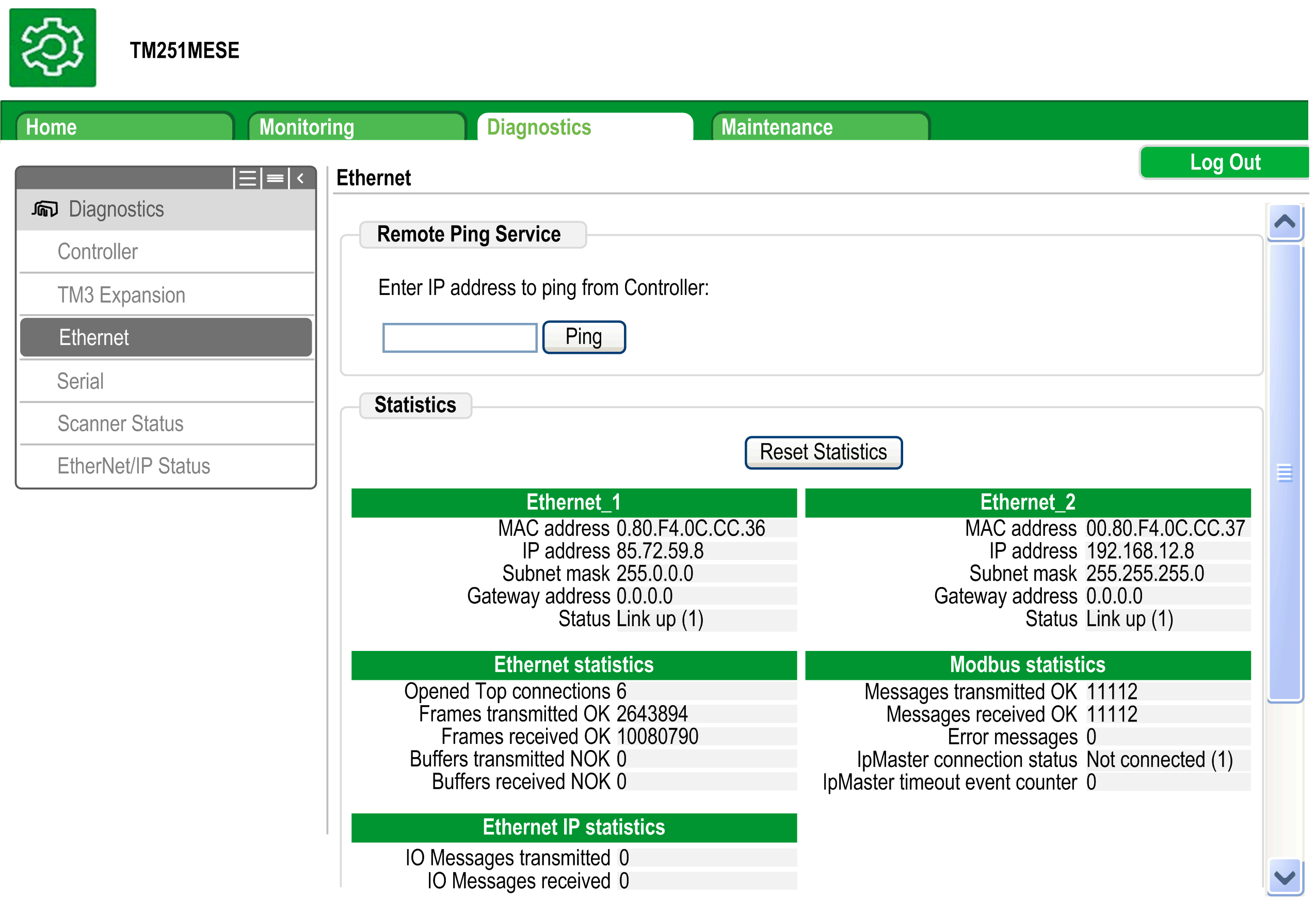Click the Reset Statistics button
This screenshot has width=1316, height=914.
[822, 452]
